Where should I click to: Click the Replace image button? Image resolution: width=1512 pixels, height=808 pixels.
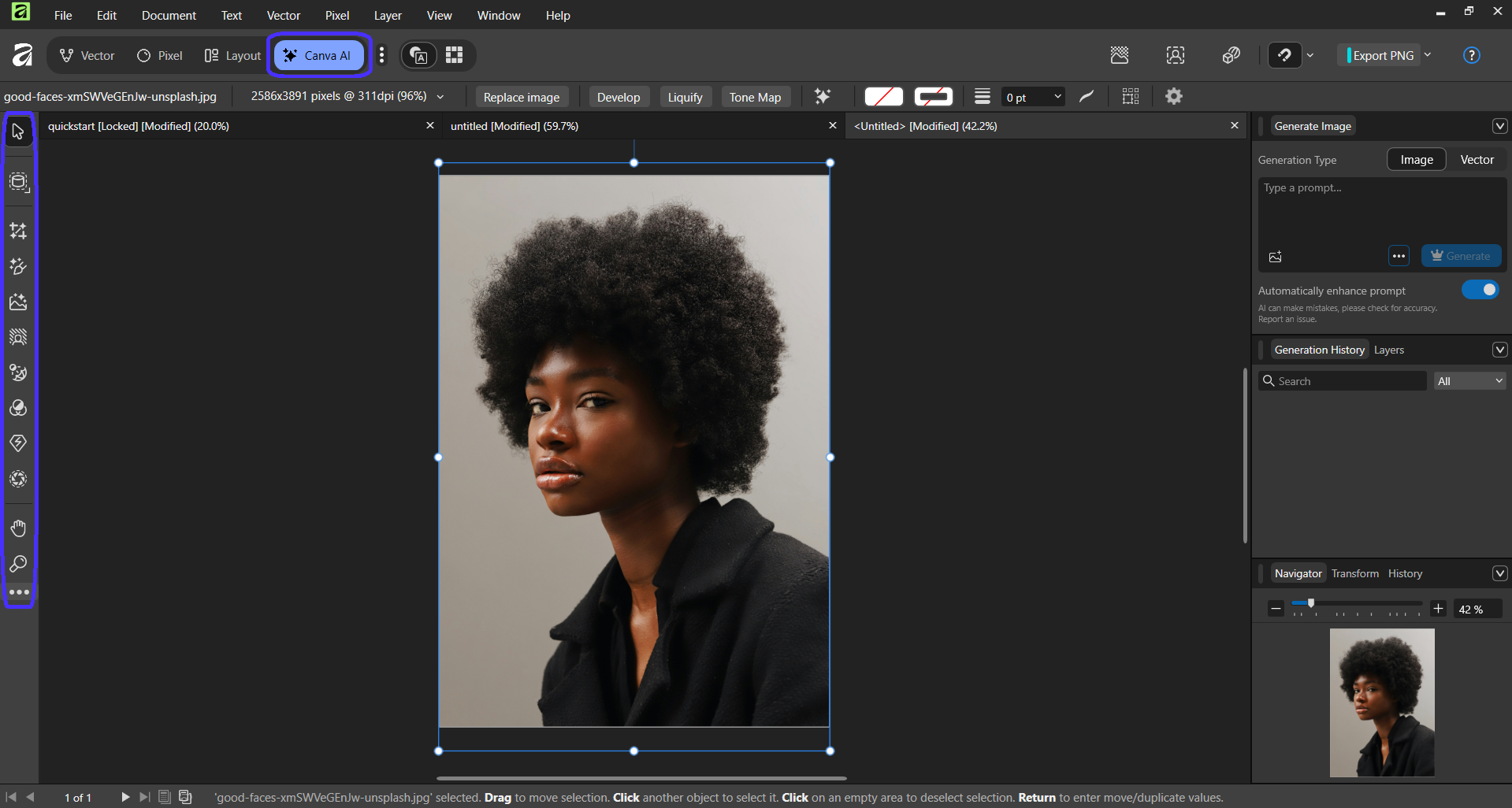coord(521,97)
